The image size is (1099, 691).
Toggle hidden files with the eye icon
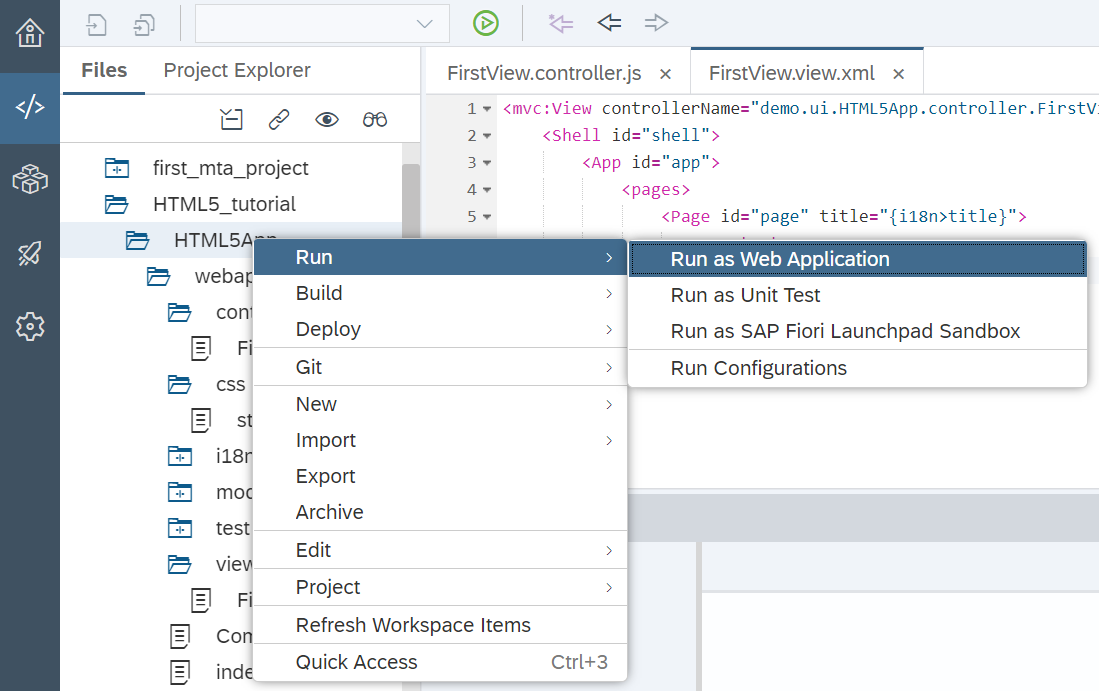327,118
